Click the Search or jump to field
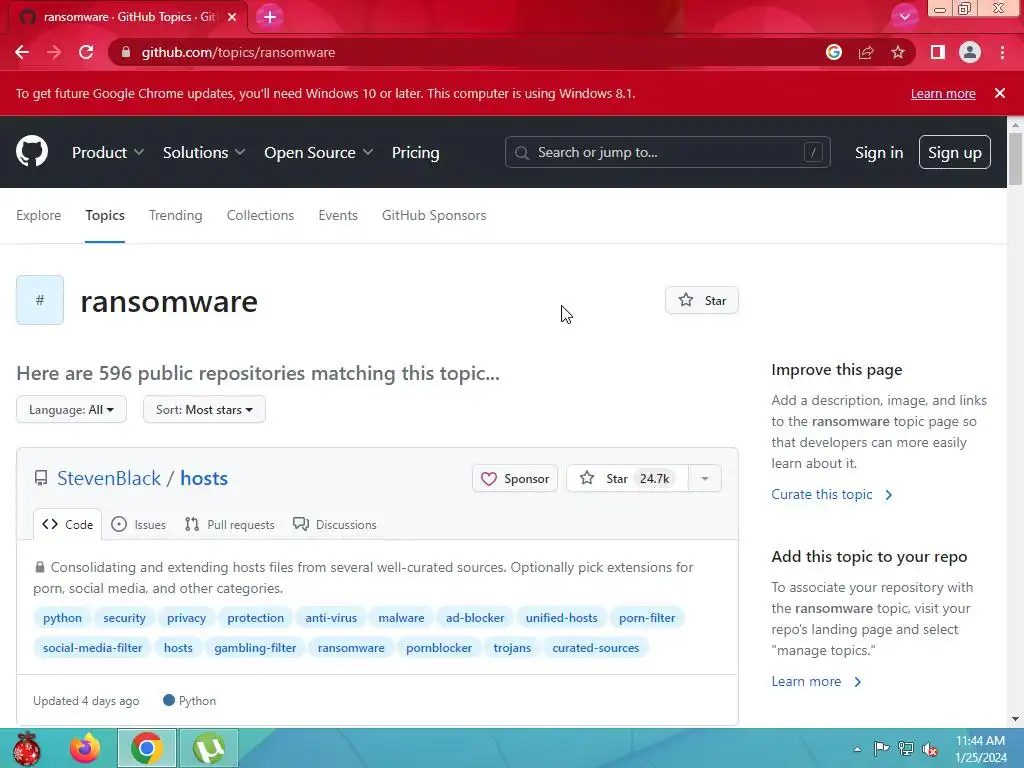The height and width of the screenshot is (768, 1024). [667, 152]
